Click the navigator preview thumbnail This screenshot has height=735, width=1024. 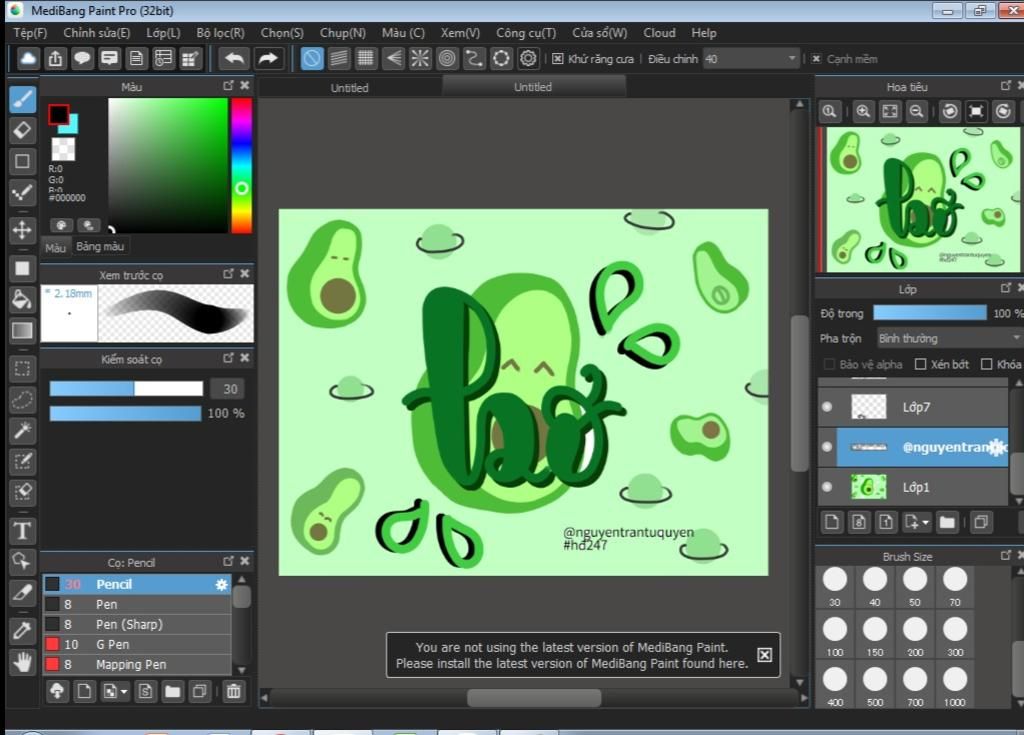tap(923, 199)
